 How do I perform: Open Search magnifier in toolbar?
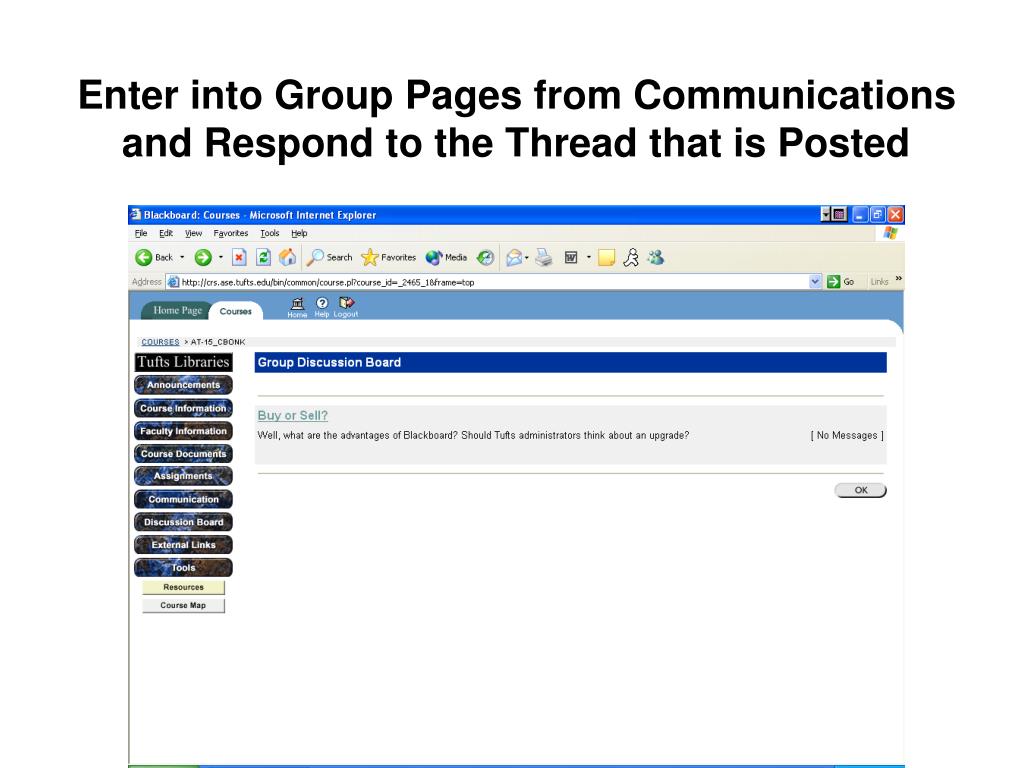click(329, 257)
